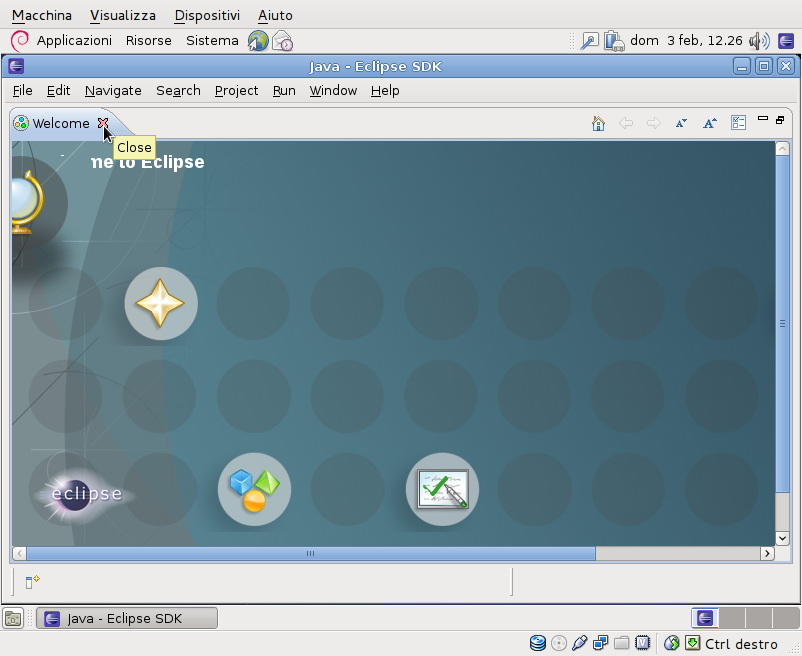Click the Overview globe icon
Image resolution: width=802 pixels, height=656 pixels.
[x=27, y=202]
